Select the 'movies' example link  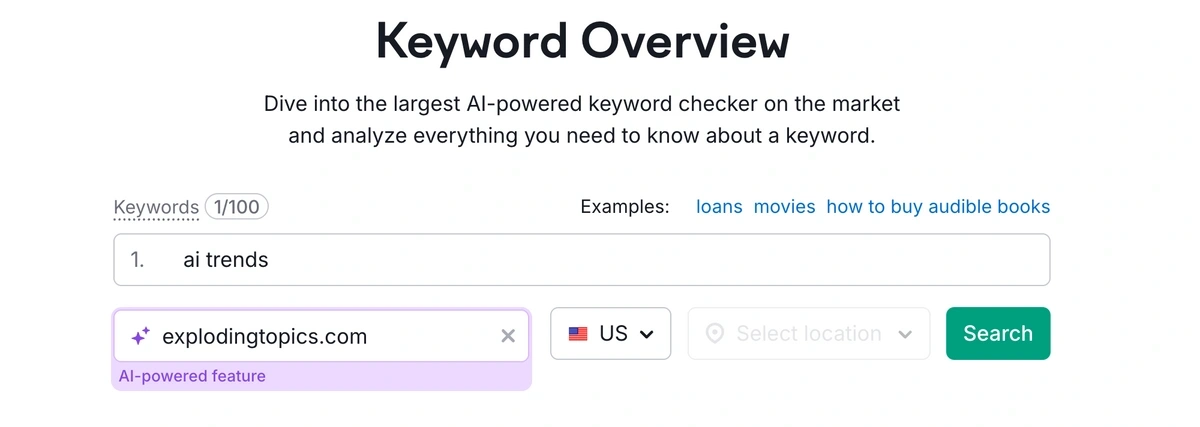(x=784, y=207)
